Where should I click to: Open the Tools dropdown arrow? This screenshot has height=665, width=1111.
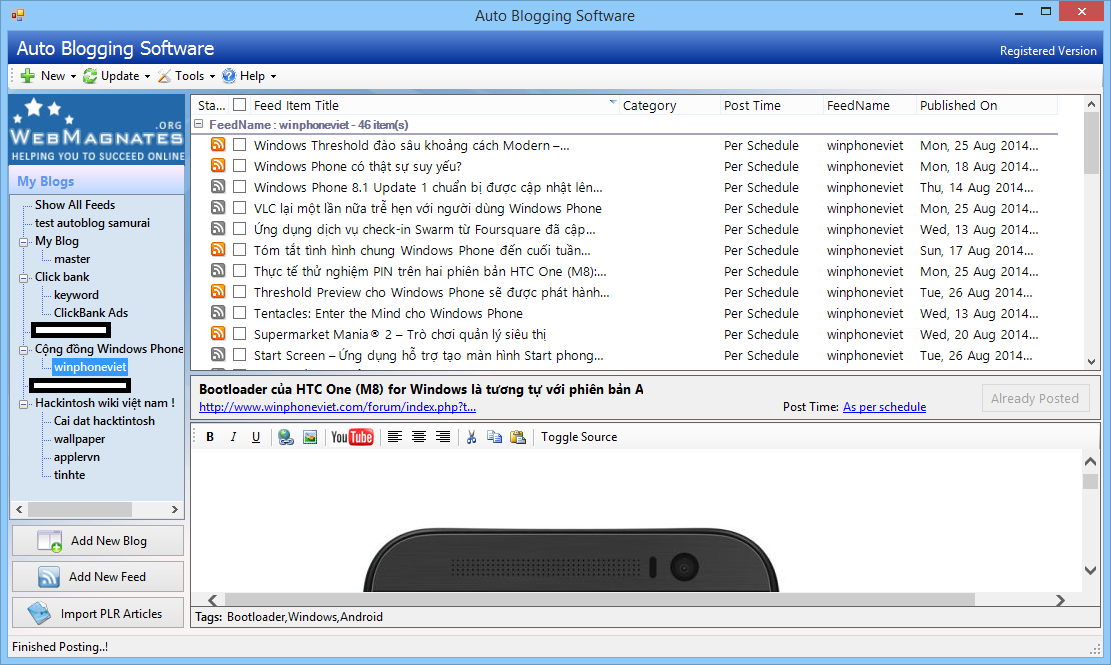point(212,76)
